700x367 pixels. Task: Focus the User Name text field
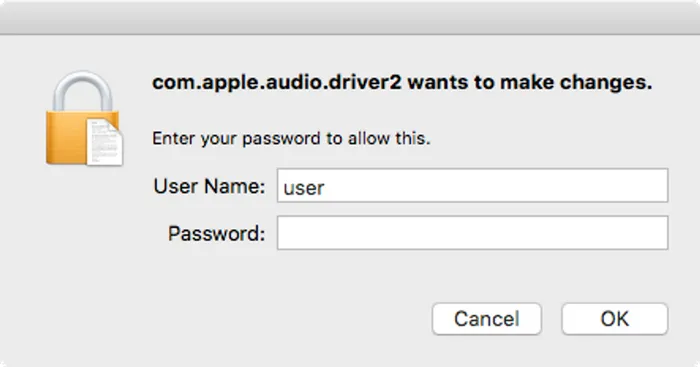click(x=472, y=185)
